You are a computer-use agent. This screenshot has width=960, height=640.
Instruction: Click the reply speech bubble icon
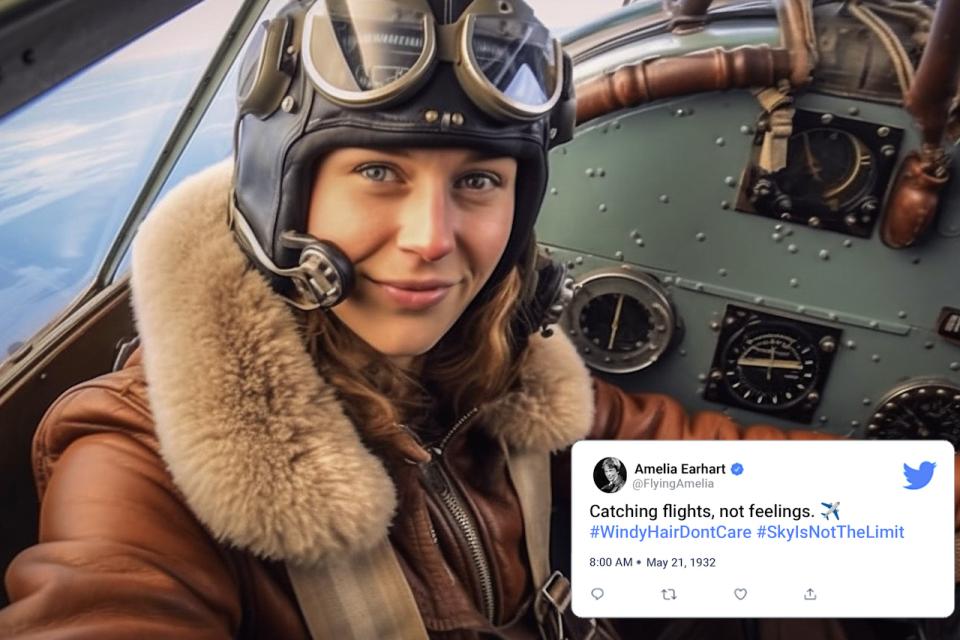click(598, 593)
